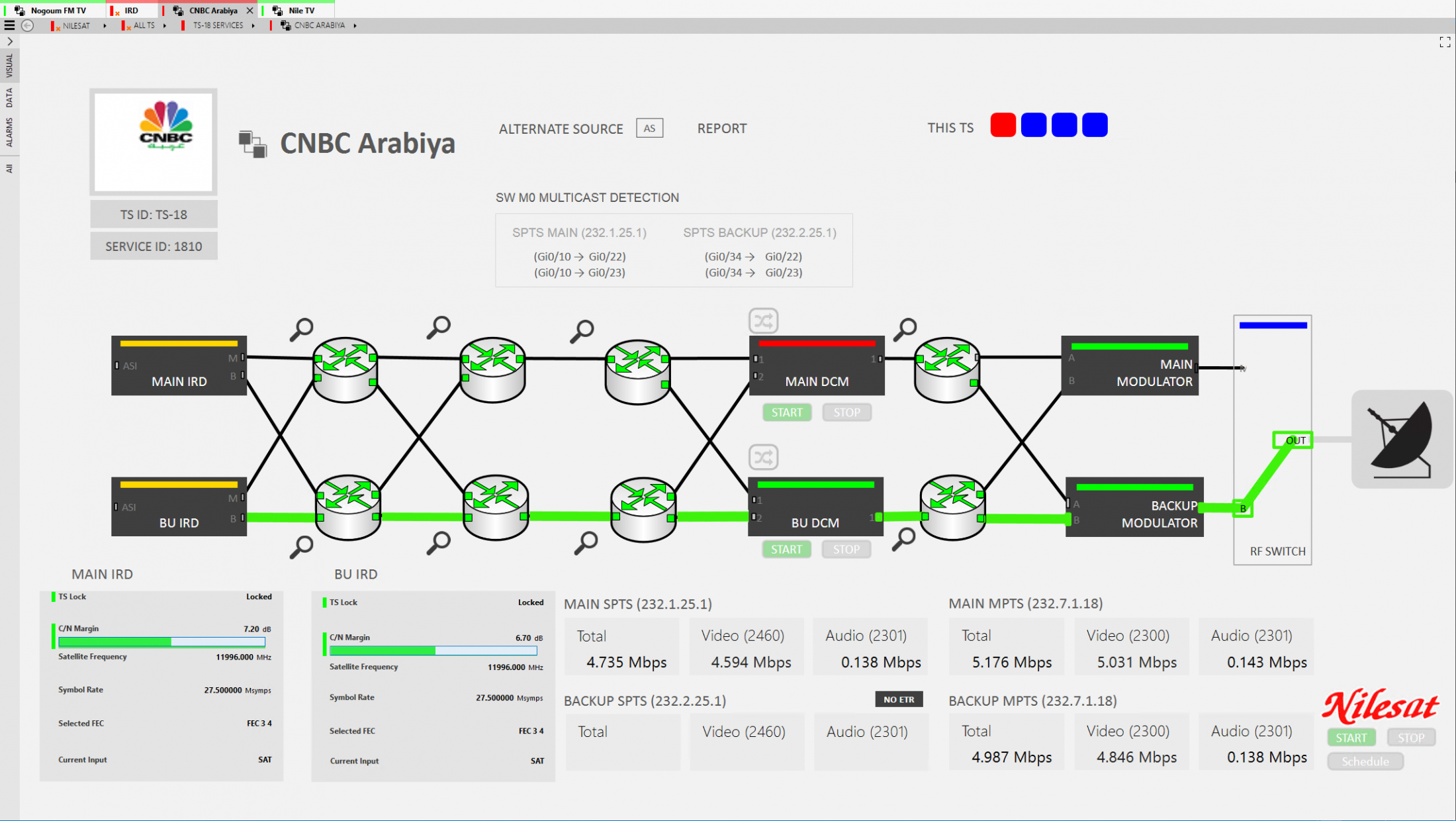Viewport: 1456px width, 821px height.
Task: Click TS-18 SERVICES breadcrumb
Action: (218, 26)
